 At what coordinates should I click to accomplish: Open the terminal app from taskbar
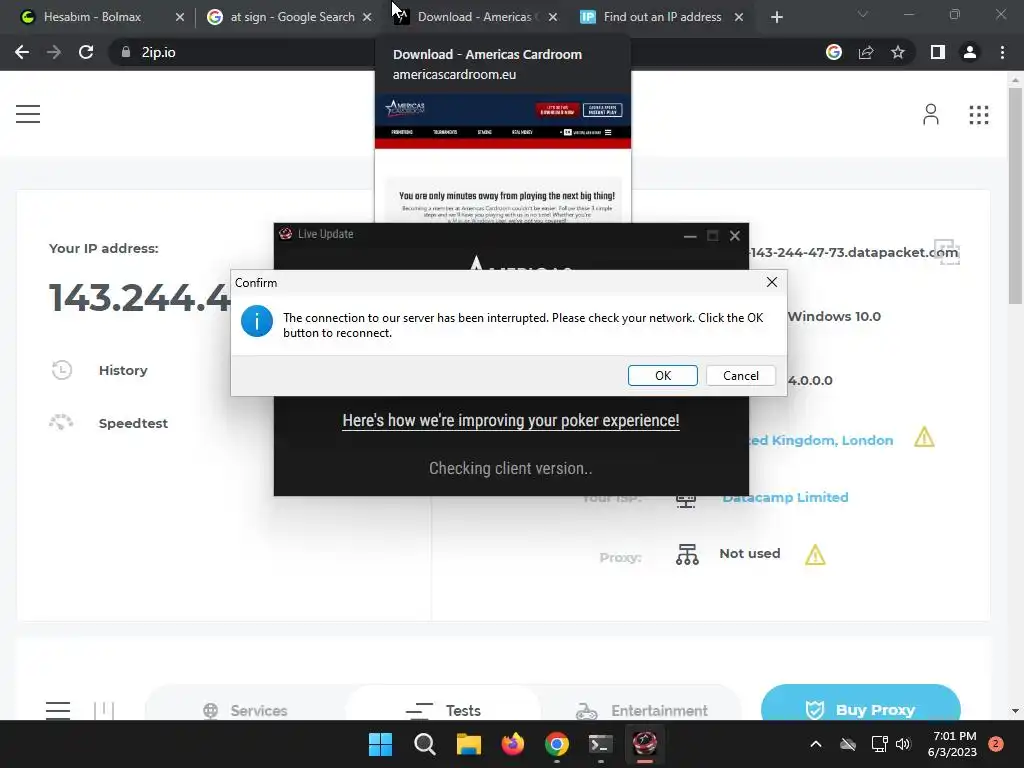[600, 744]
